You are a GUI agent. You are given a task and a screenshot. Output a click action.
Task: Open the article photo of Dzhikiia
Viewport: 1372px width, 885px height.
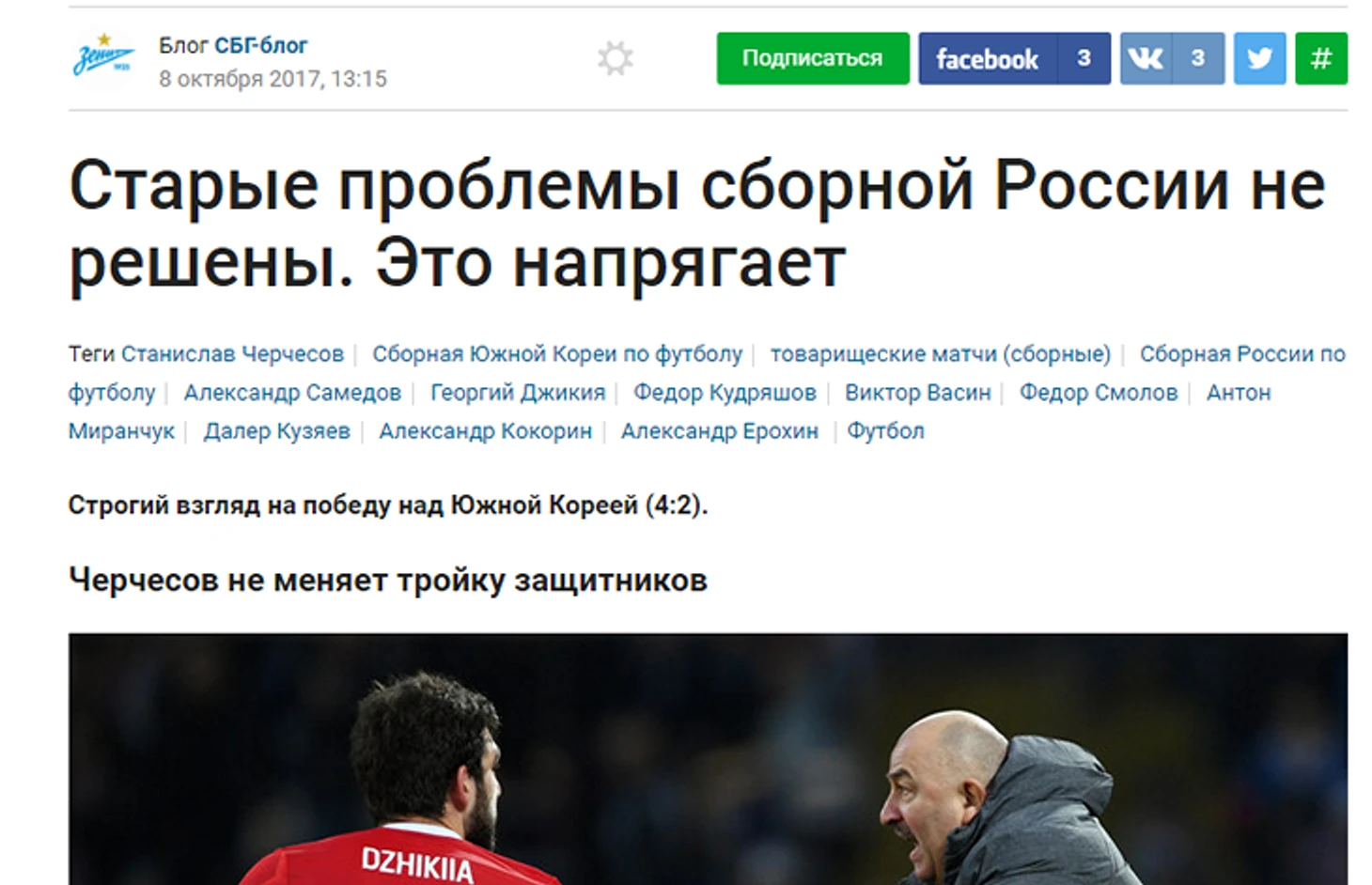(708, 759)
